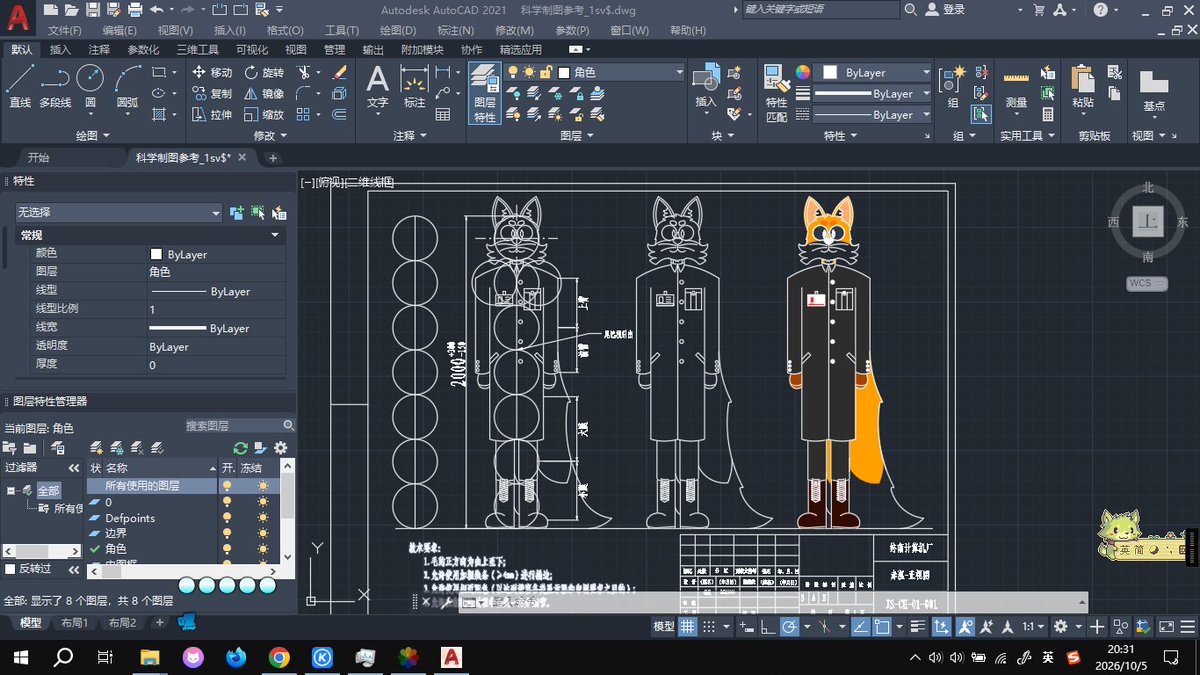Click the Move (移动) tool

pyautogui.click(x=212, y=72)
